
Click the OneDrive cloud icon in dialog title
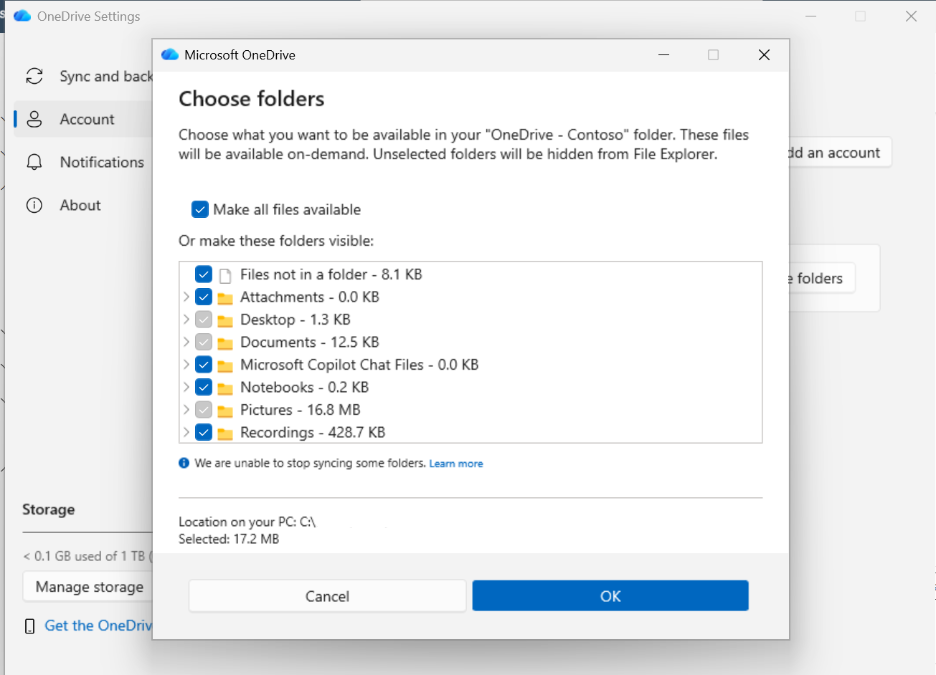pos(170,55)
